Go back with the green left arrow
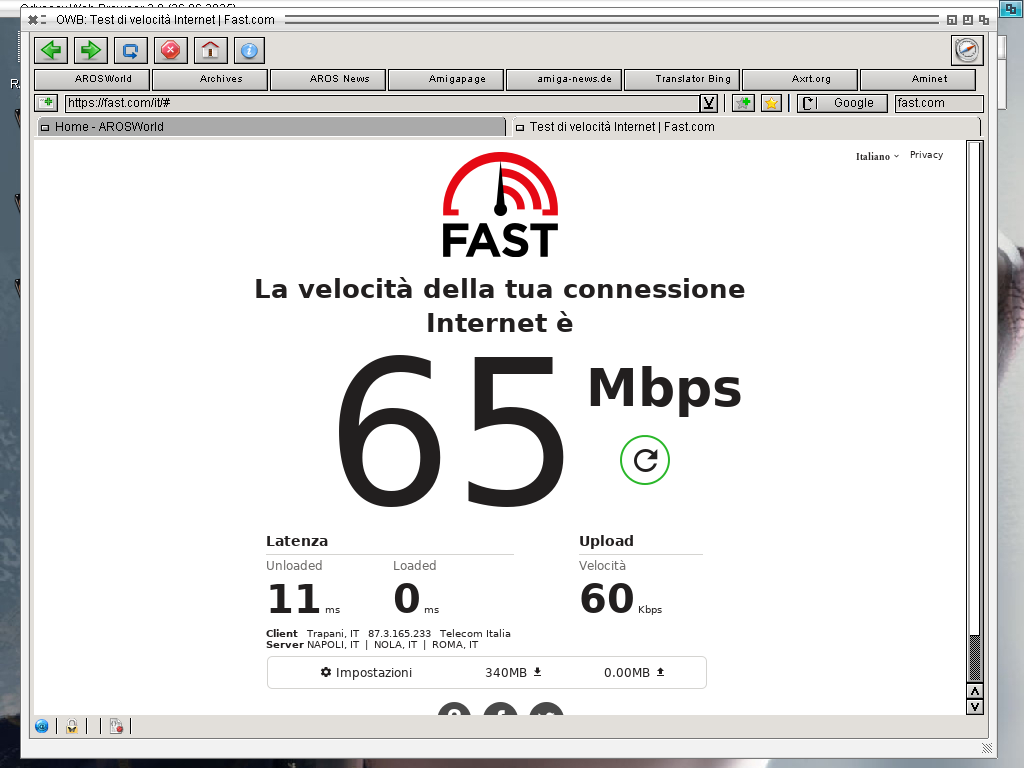Screen dimensions: 1024x768 pyautogui.click(x=51, y=50)
